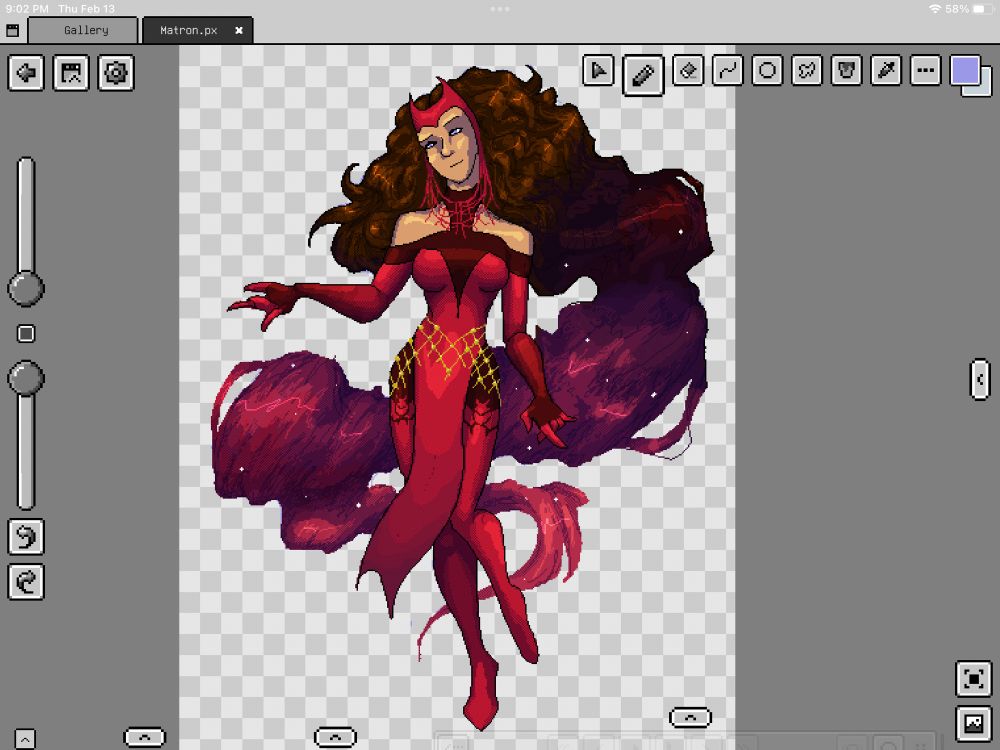Select the Ellipse shape tool
The image size is (1000, 750).
point(767,71)
